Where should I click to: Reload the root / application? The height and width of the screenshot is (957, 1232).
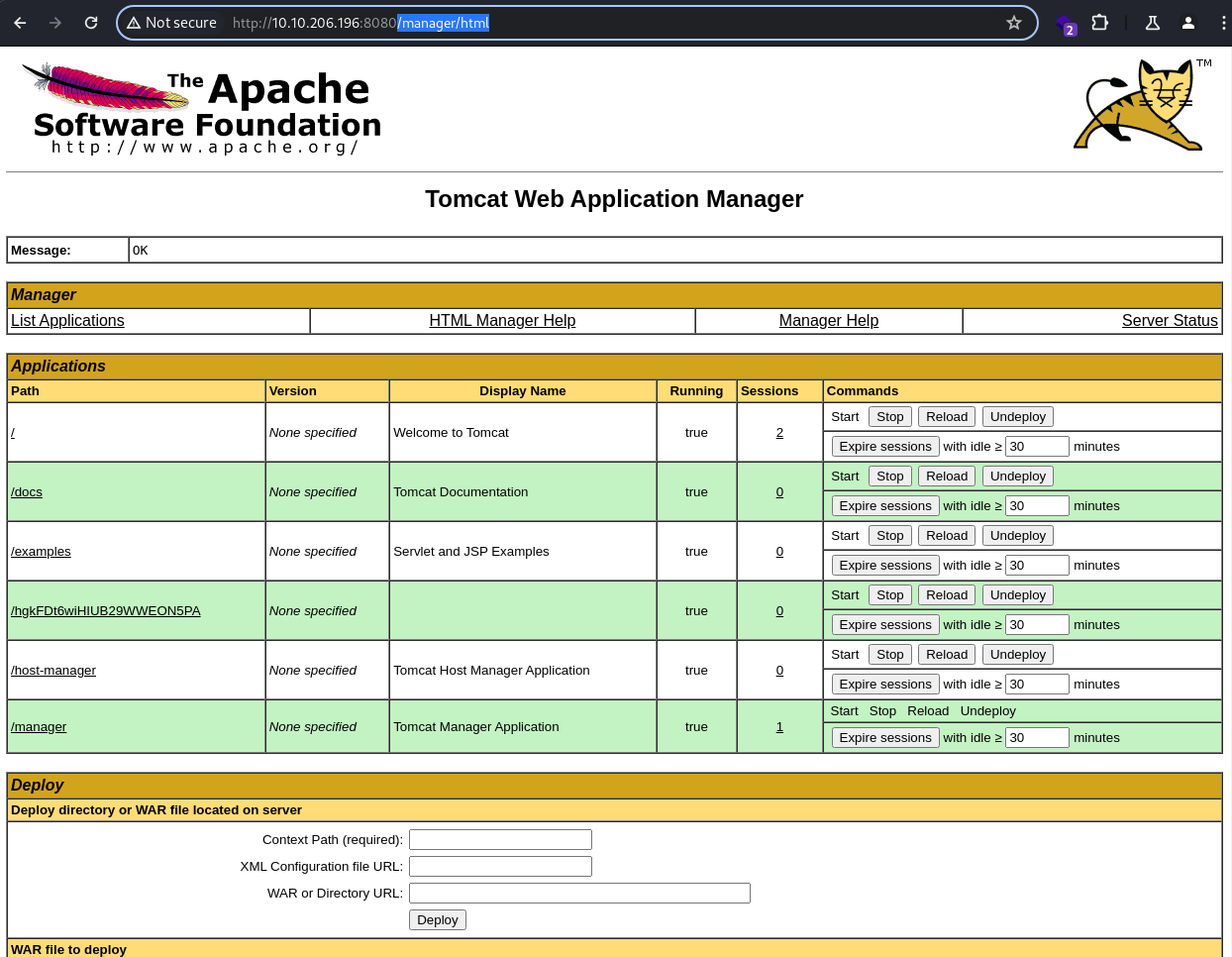[947, 417]
